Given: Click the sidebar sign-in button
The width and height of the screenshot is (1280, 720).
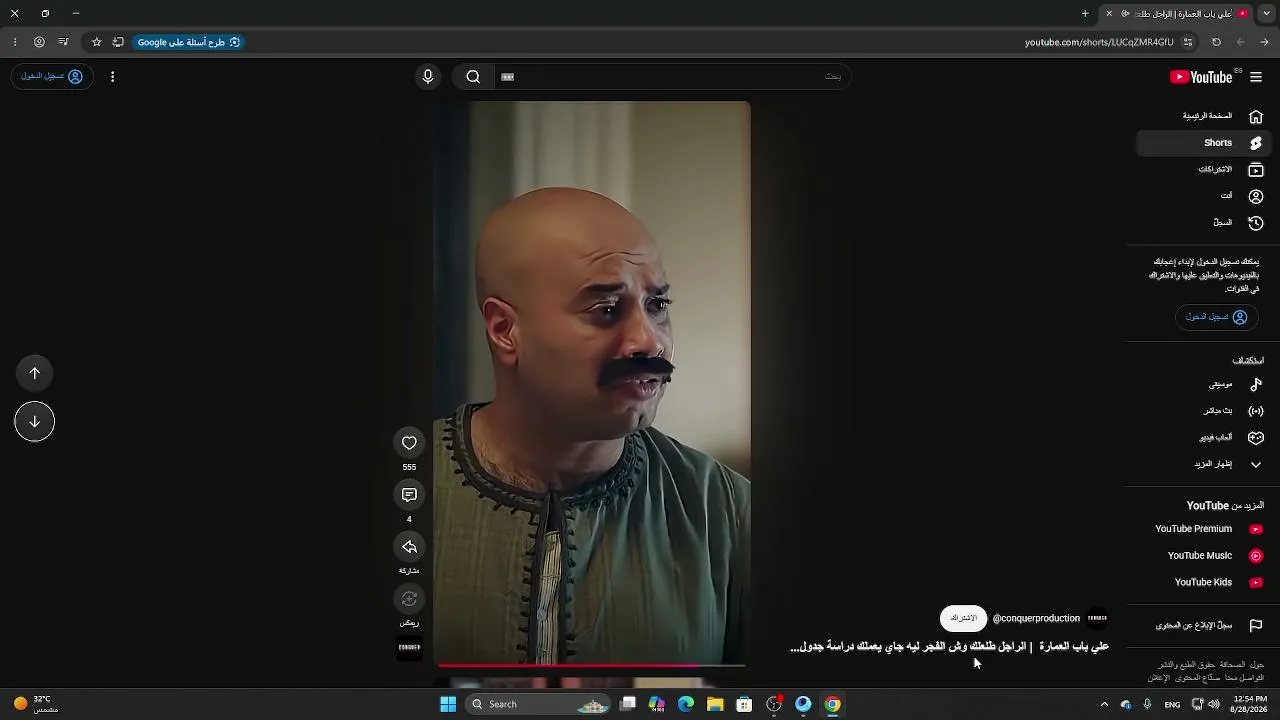Looking at the screenshot, I should pos(1216,317).
